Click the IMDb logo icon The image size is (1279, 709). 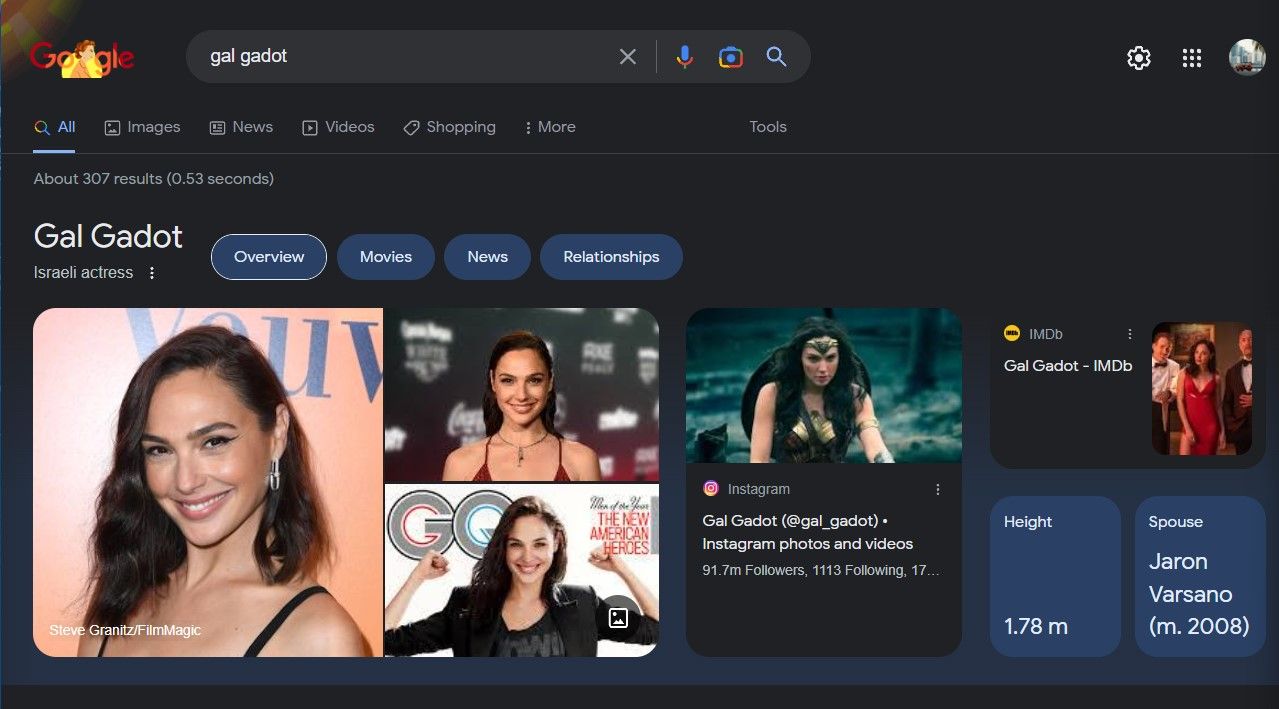[1012, 334]
